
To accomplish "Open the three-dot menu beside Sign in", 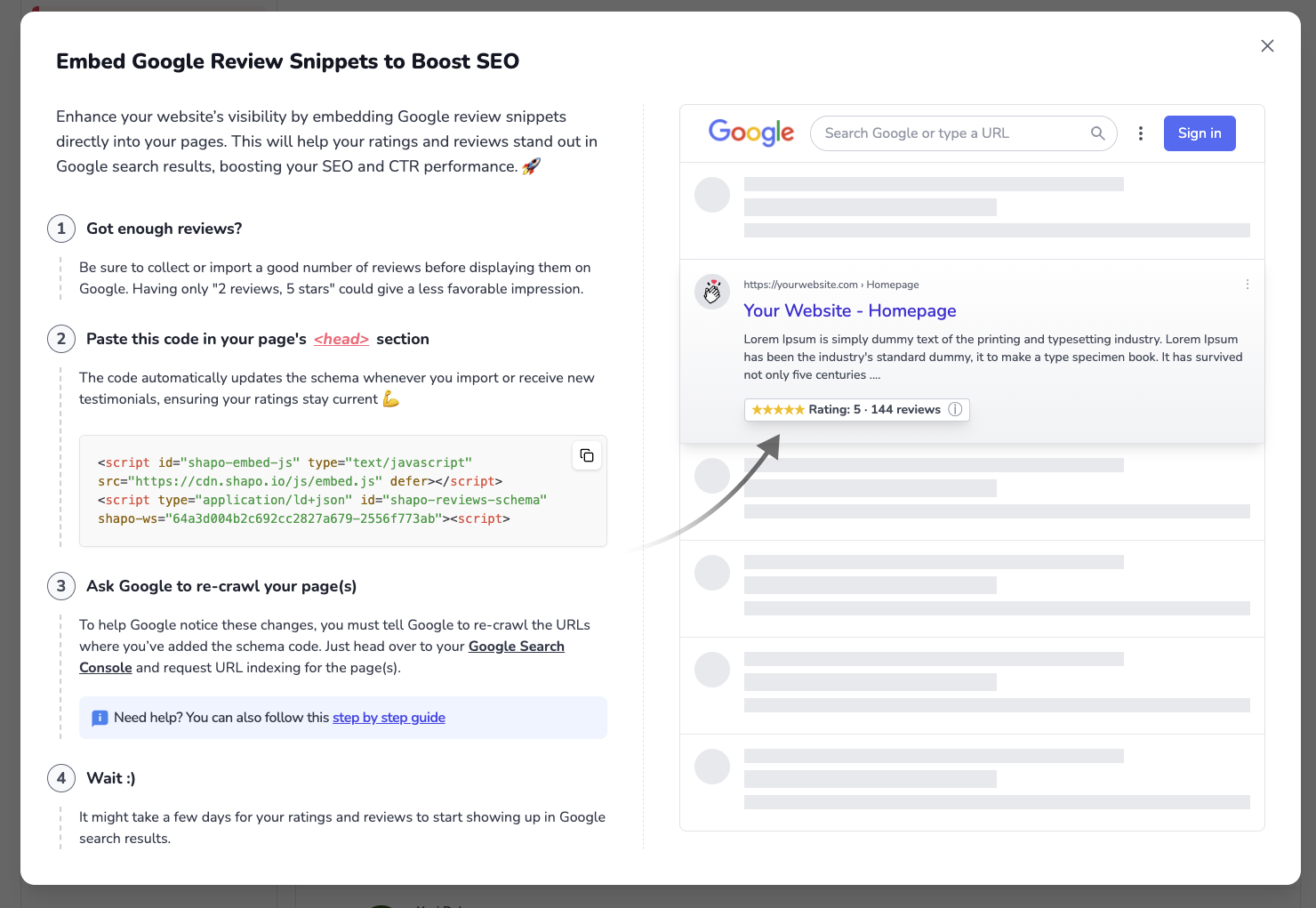I will click(x=1141, y=133).
